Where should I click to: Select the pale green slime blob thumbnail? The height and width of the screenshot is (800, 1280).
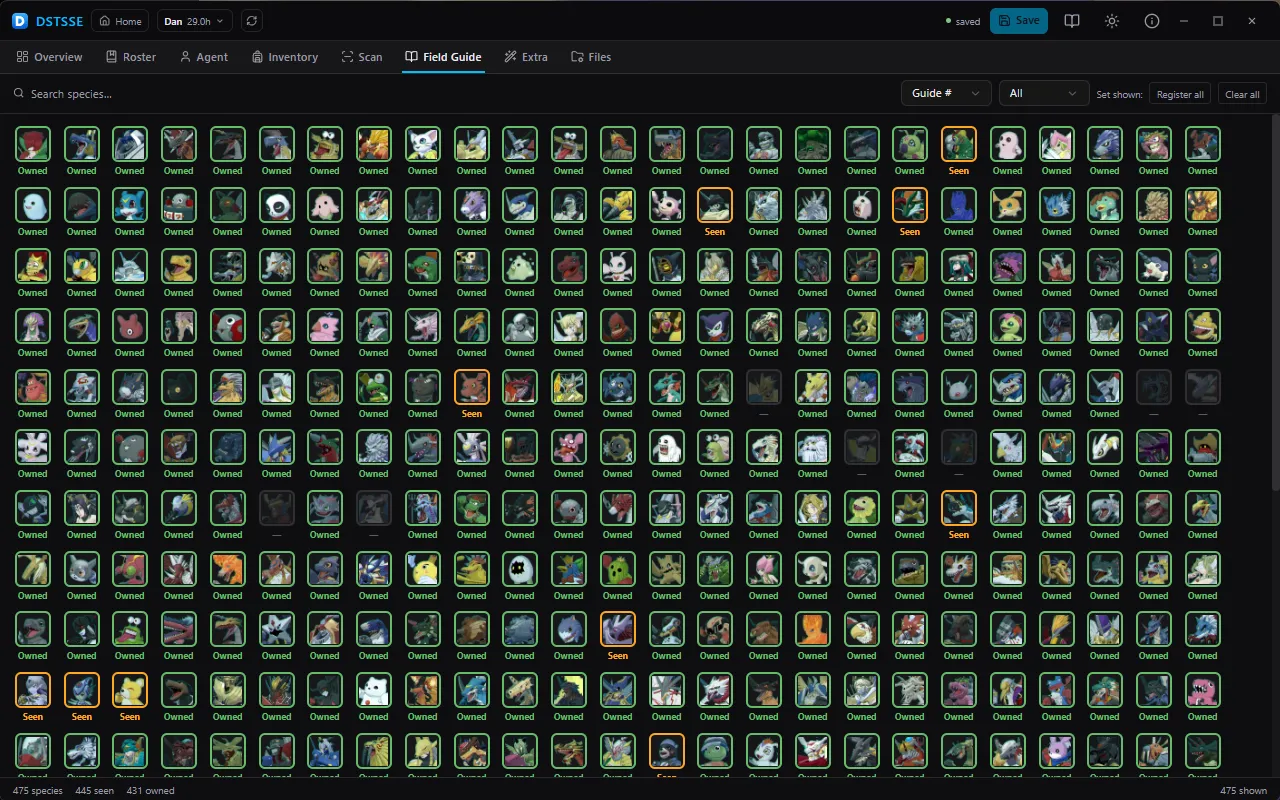(x=519, y=266)
